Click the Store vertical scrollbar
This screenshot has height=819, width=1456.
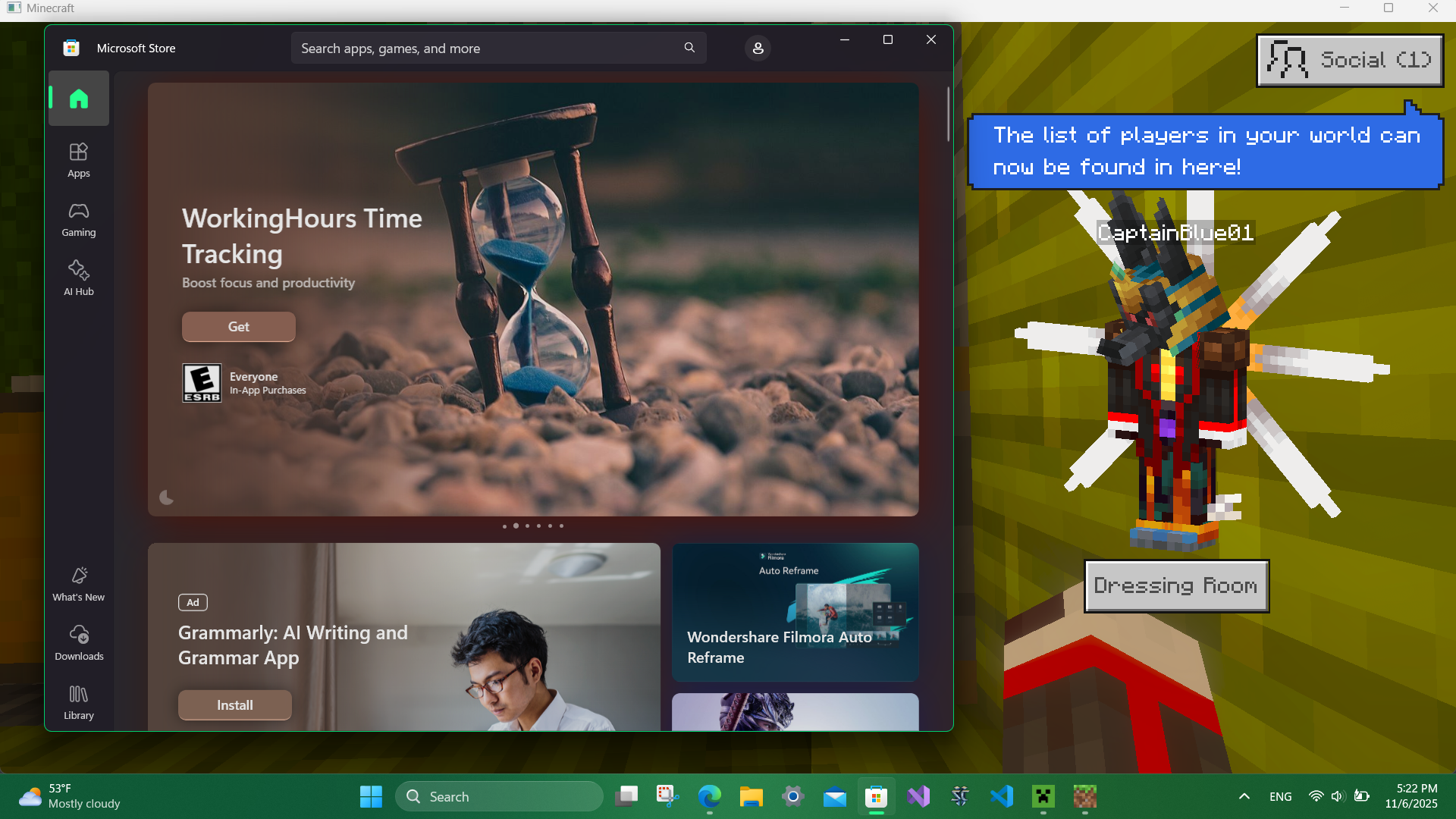click(x=948, y=114)
